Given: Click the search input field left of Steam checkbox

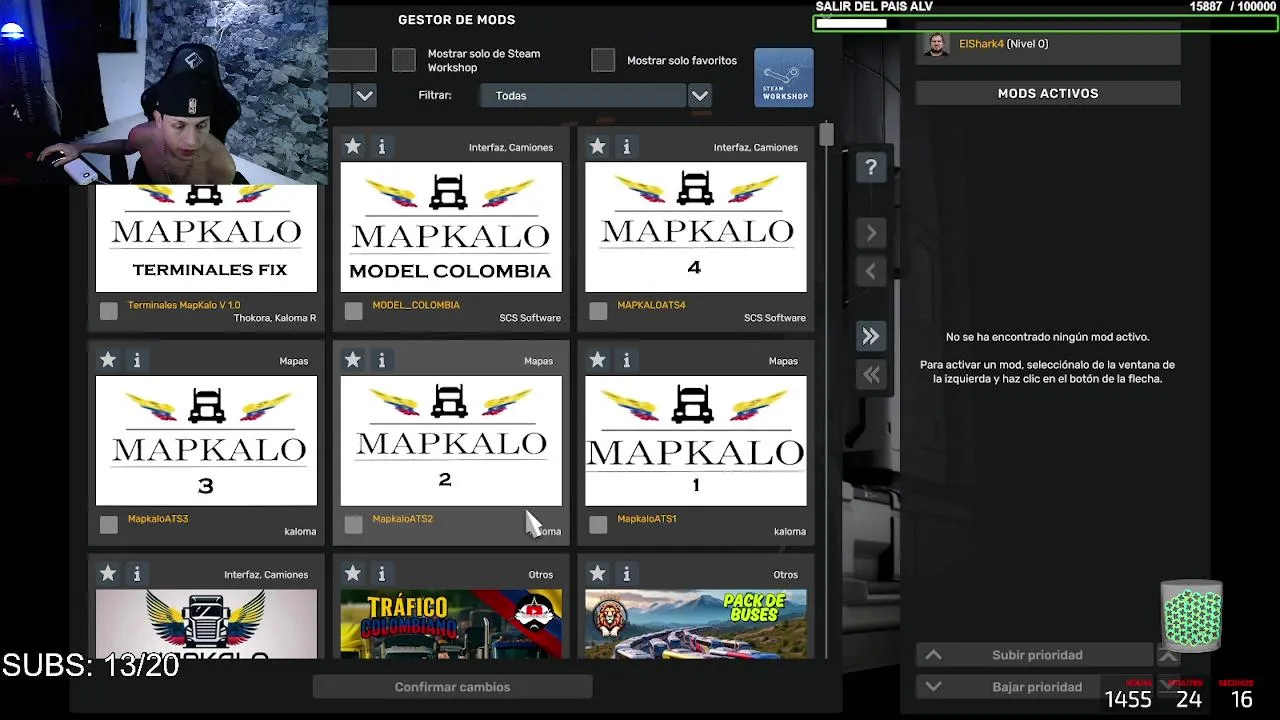Looking at the screenshot, I should 353,60.
